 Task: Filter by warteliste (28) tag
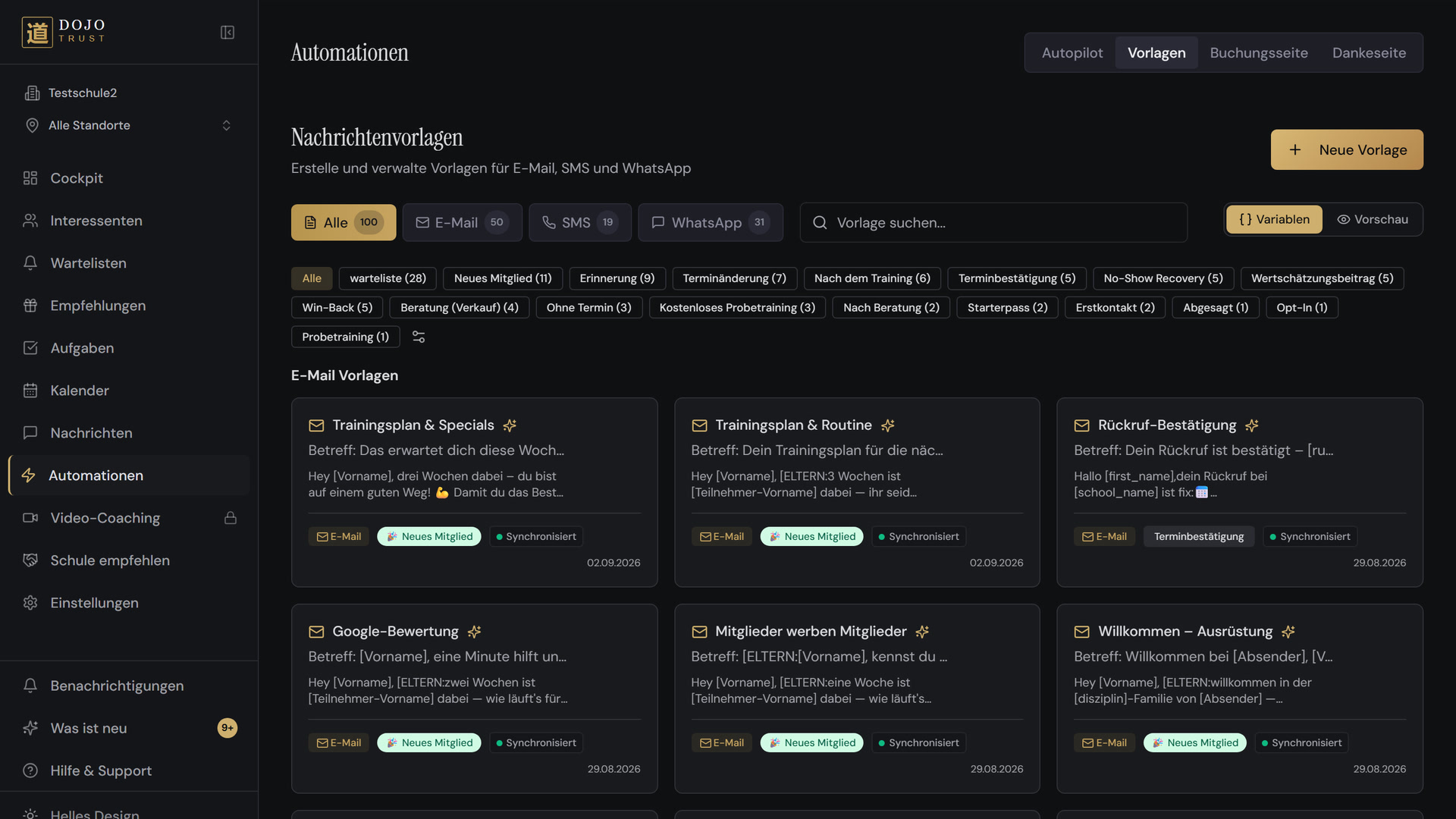[388, 278]
